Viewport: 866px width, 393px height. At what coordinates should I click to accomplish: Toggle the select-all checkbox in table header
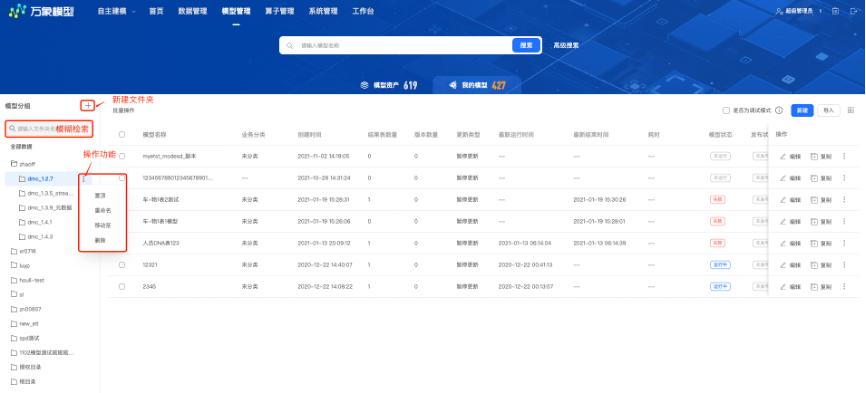(x=122, y=134)
